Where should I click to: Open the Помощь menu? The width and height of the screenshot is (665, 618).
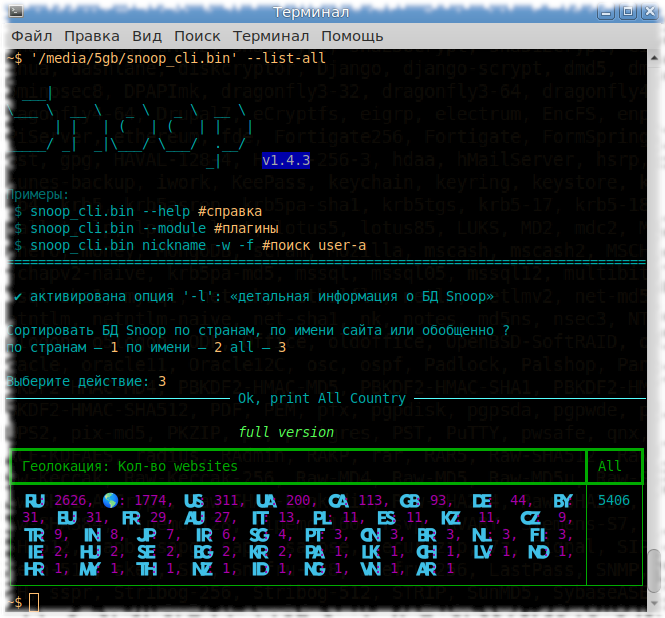click(x=352, y=36)
